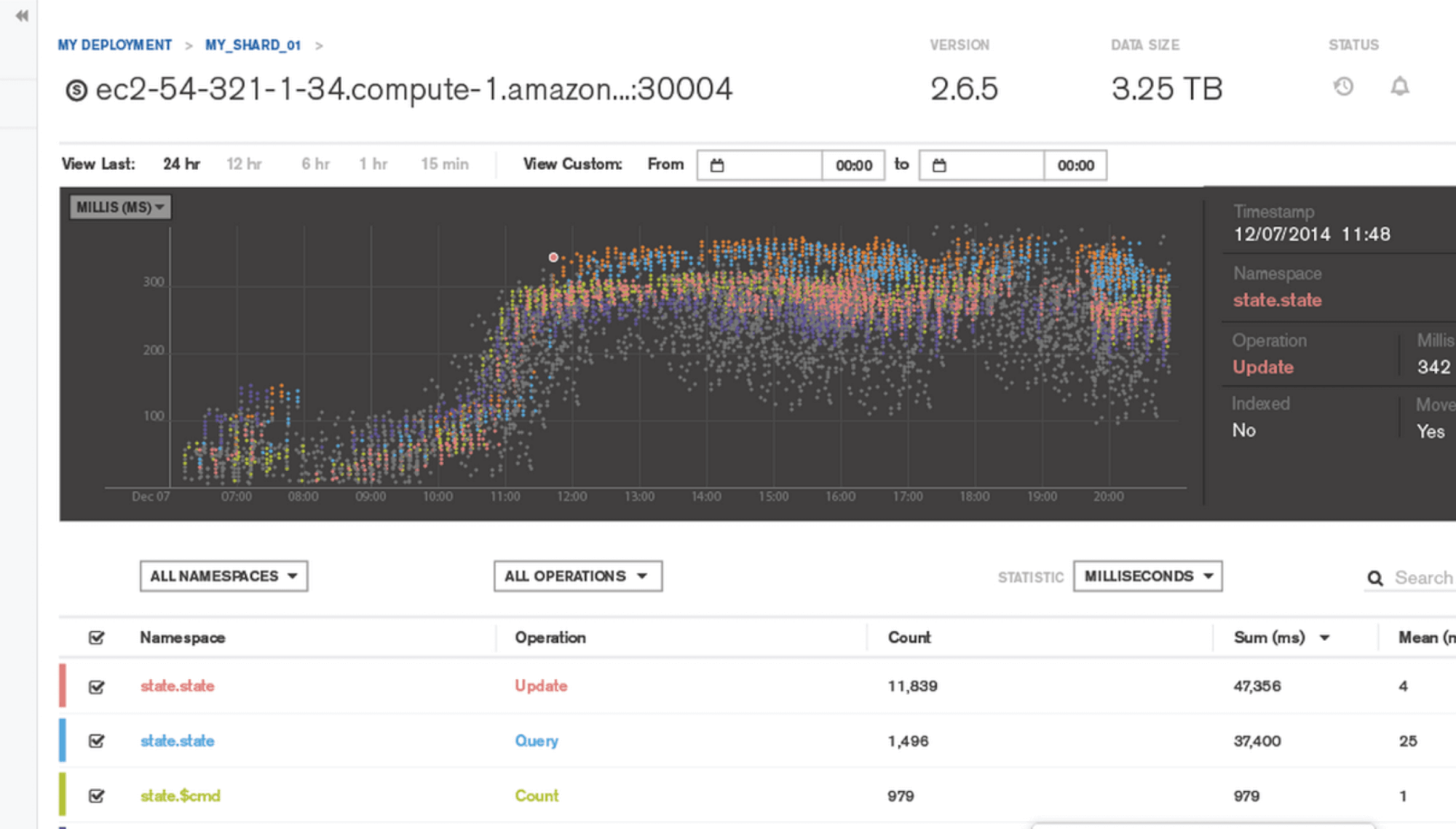Toggle the select-all header checkbox

[96, 638]
